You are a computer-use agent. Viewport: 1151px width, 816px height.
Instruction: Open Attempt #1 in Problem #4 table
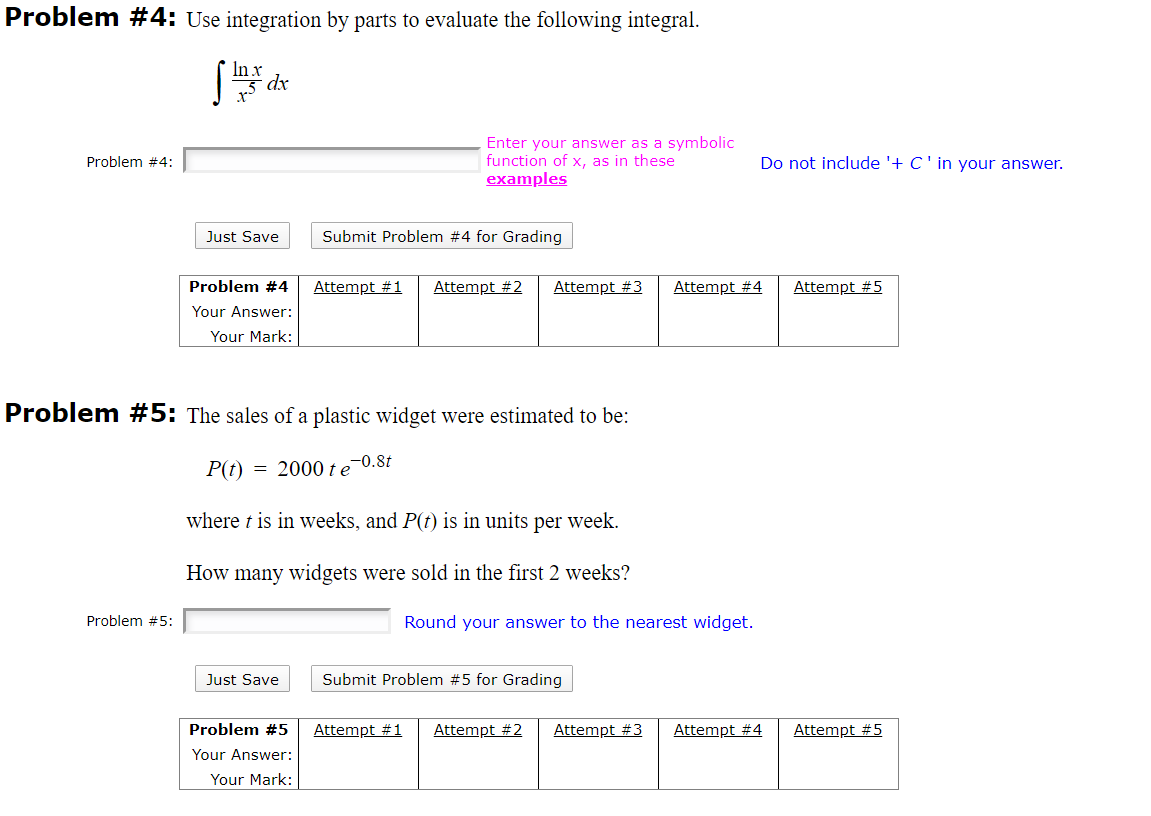(x=358, y=286)
